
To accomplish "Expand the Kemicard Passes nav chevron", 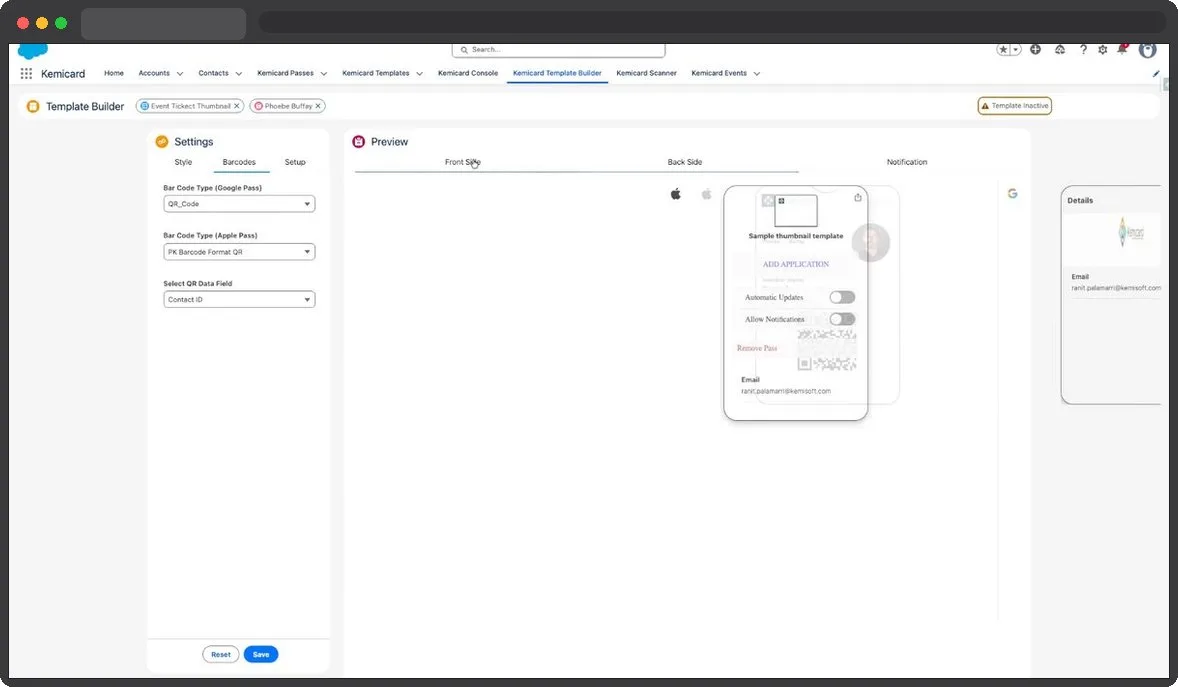I will point(324,74).
